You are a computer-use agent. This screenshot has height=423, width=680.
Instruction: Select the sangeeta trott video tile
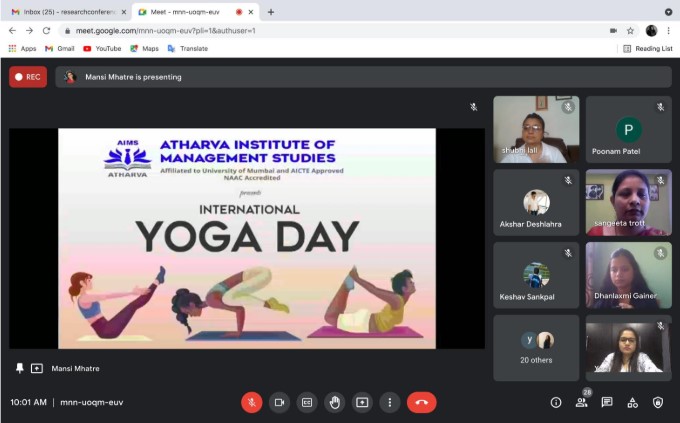pyautogui.click(x=629, y=203)
